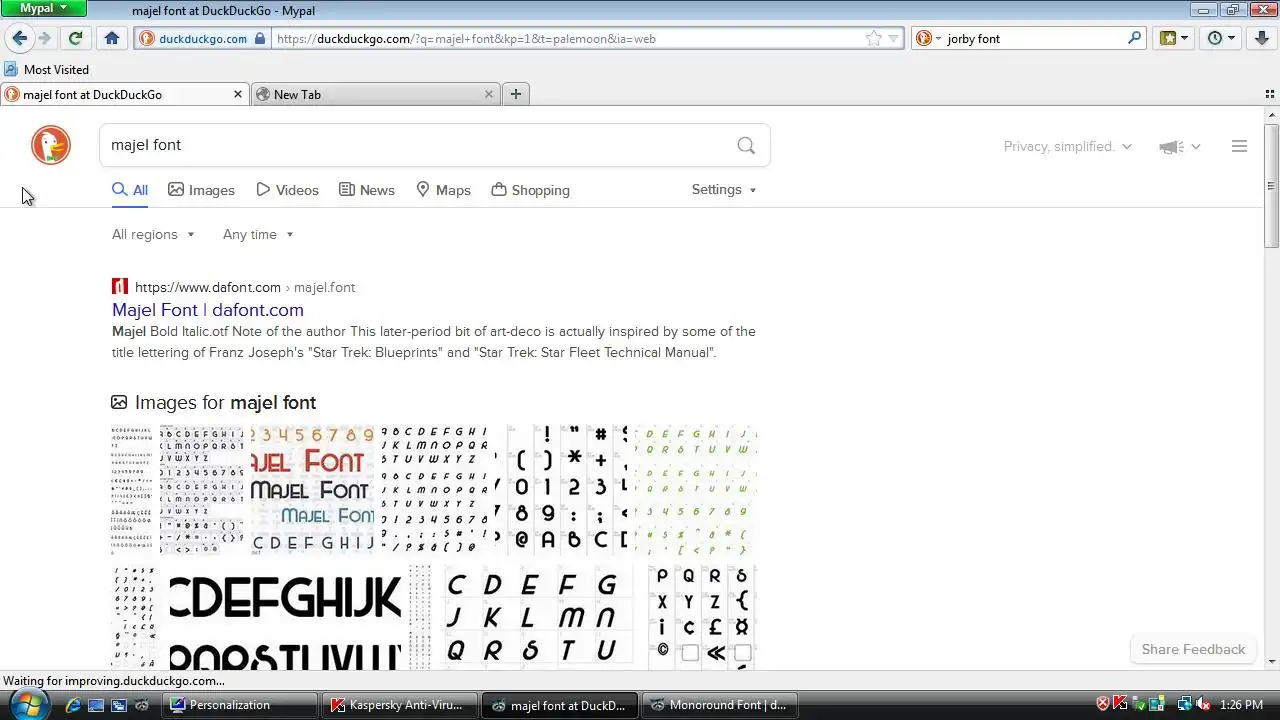Expand the Any time filter
Viewport: 1280px width, 720px height.
[258, 234]
